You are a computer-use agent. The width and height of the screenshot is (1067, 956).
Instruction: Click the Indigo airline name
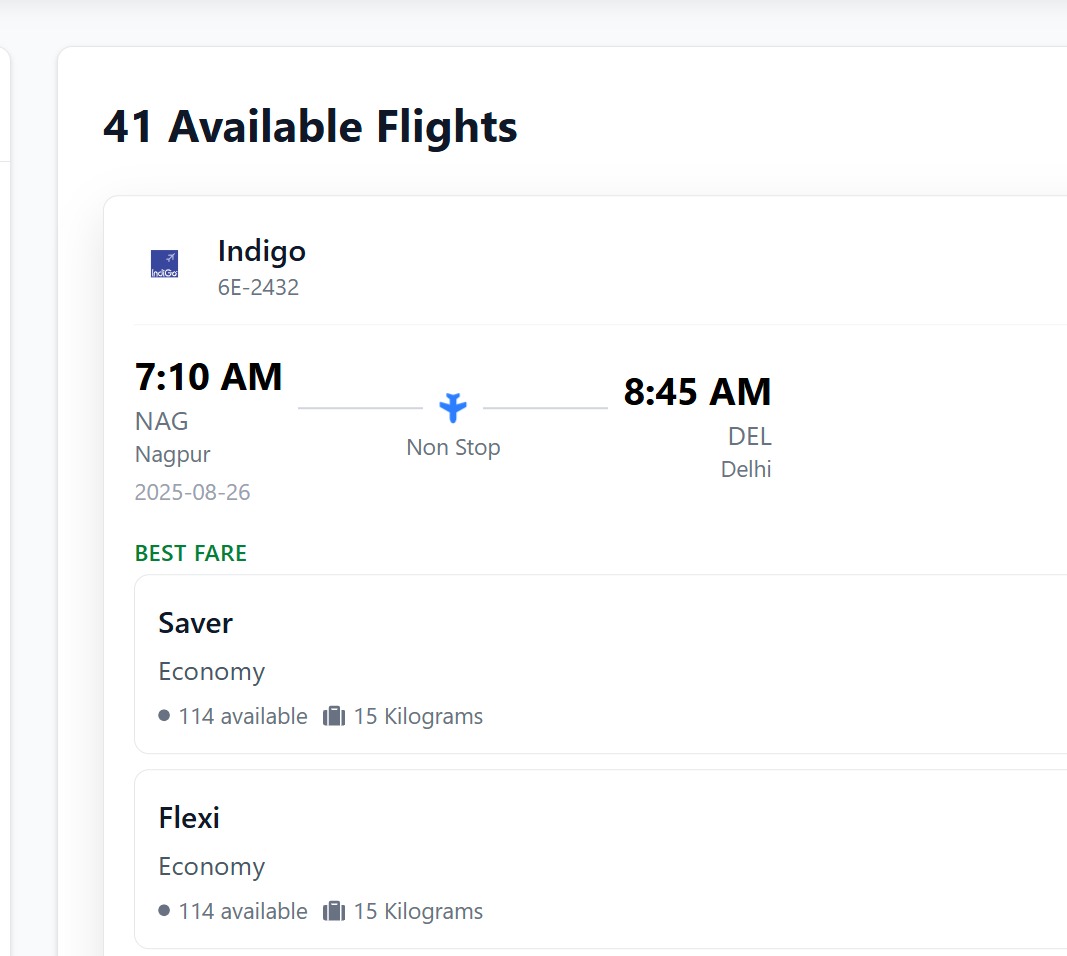pos(262,251)
